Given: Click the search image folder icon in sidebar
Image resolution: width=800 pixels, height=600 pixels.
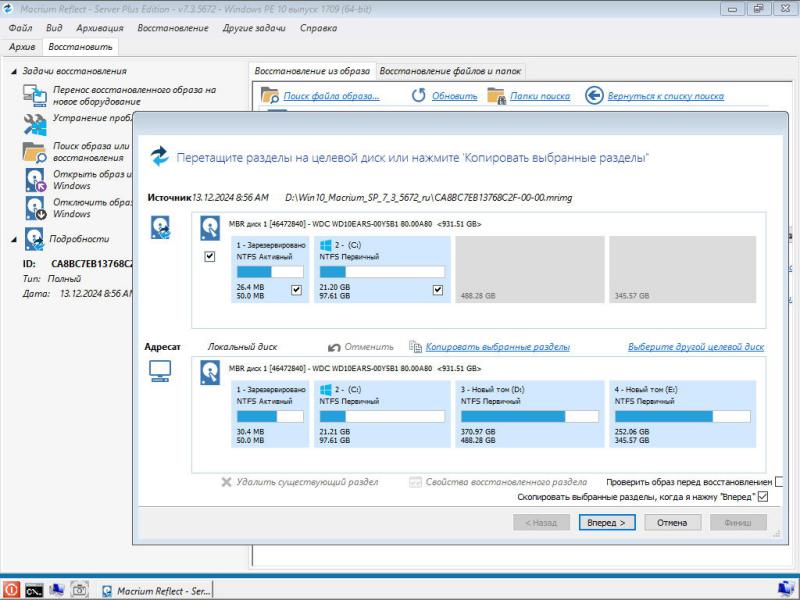Looking at the screenshot, I should pyautogui.click(x=35, y=152).
